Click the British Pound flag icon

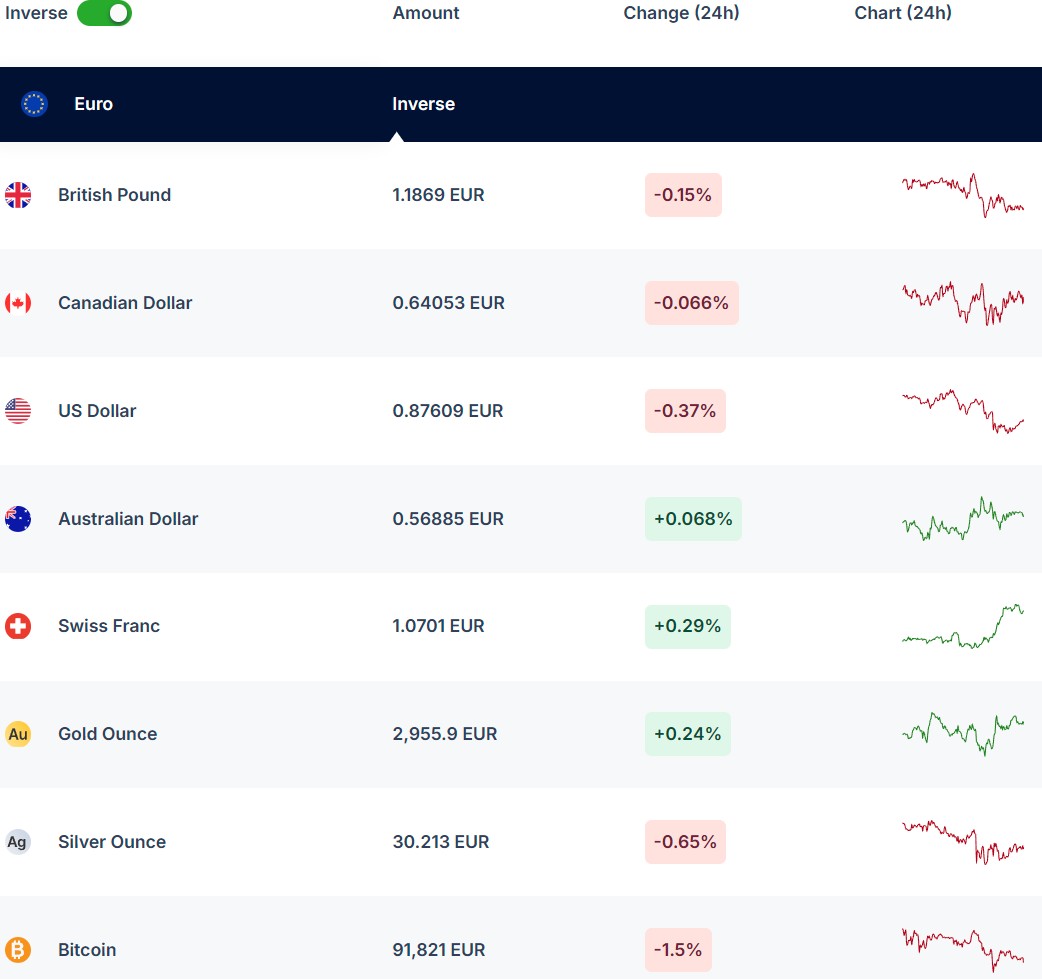pyautogui.click(x=18, y=195)
